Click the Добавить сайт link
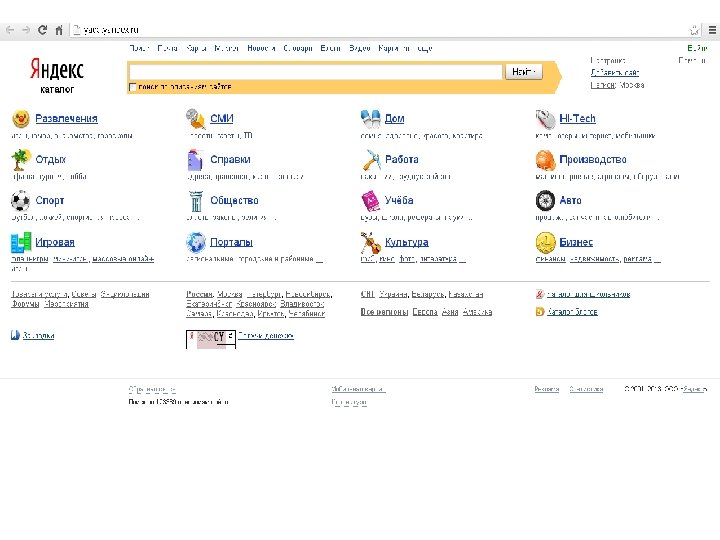Viewport: 720px width, 540px height. pos(614,73)
